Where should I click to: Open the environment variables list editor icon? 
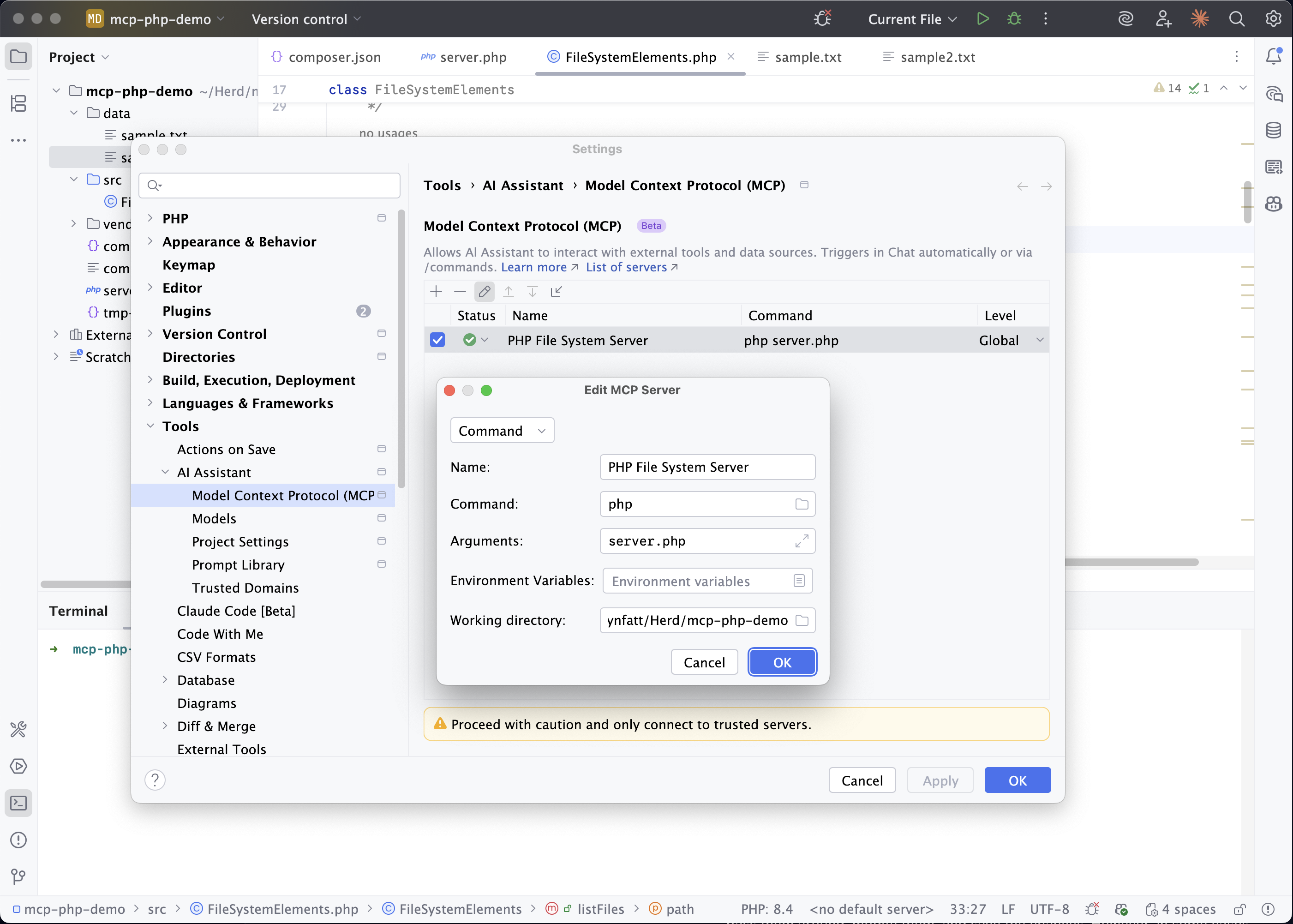pyautogui.click(x=799, y=581)
